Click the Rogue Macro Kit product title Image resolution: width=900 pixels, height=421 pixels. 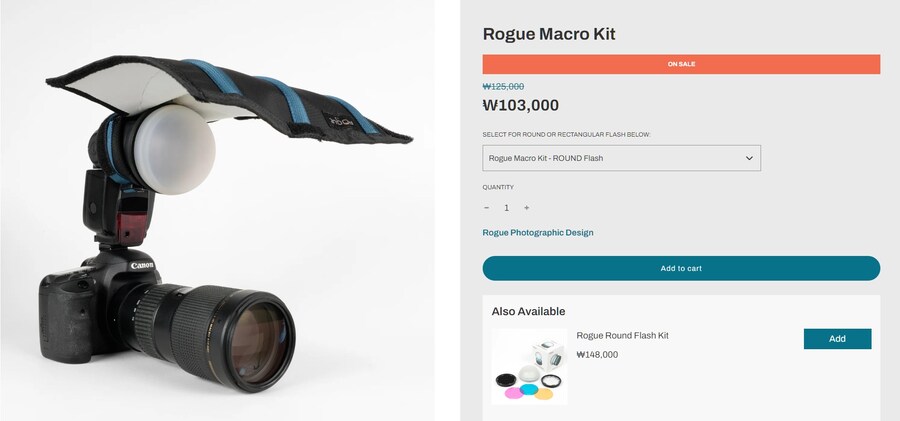[549, 34]
